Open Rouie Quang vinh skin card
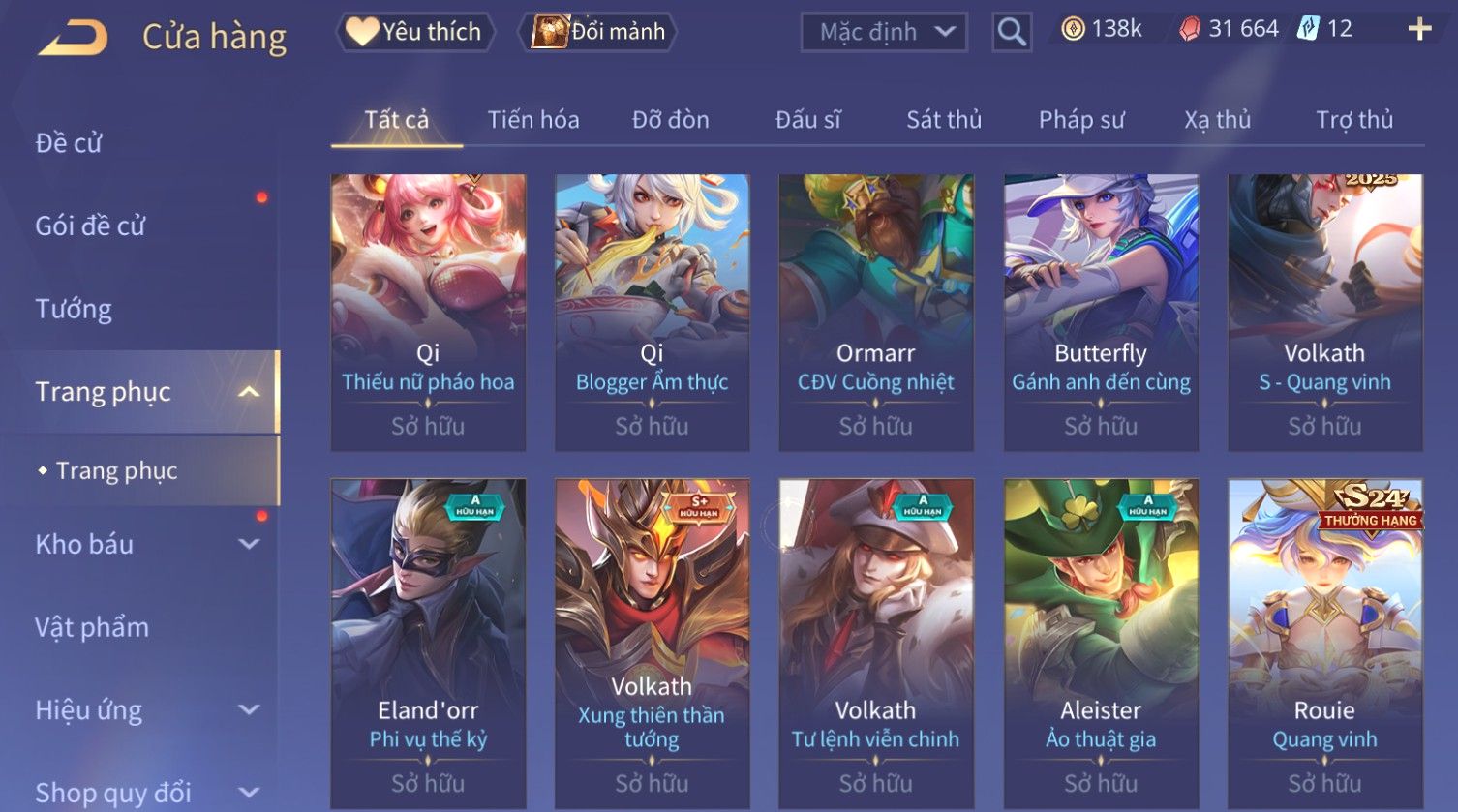Viewport: 1458px width, 812px height. point(1324,644)
